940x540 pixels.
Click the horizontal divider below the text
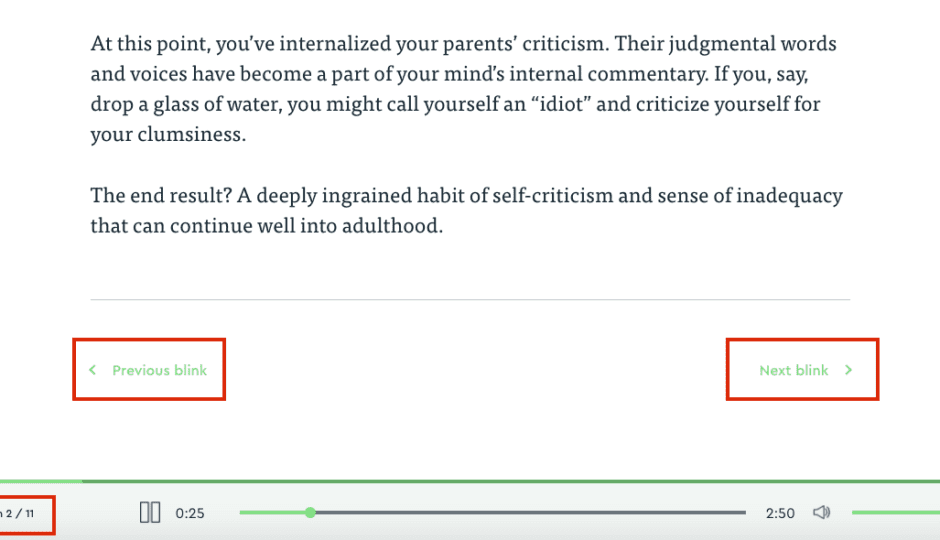tap(470, 299)
